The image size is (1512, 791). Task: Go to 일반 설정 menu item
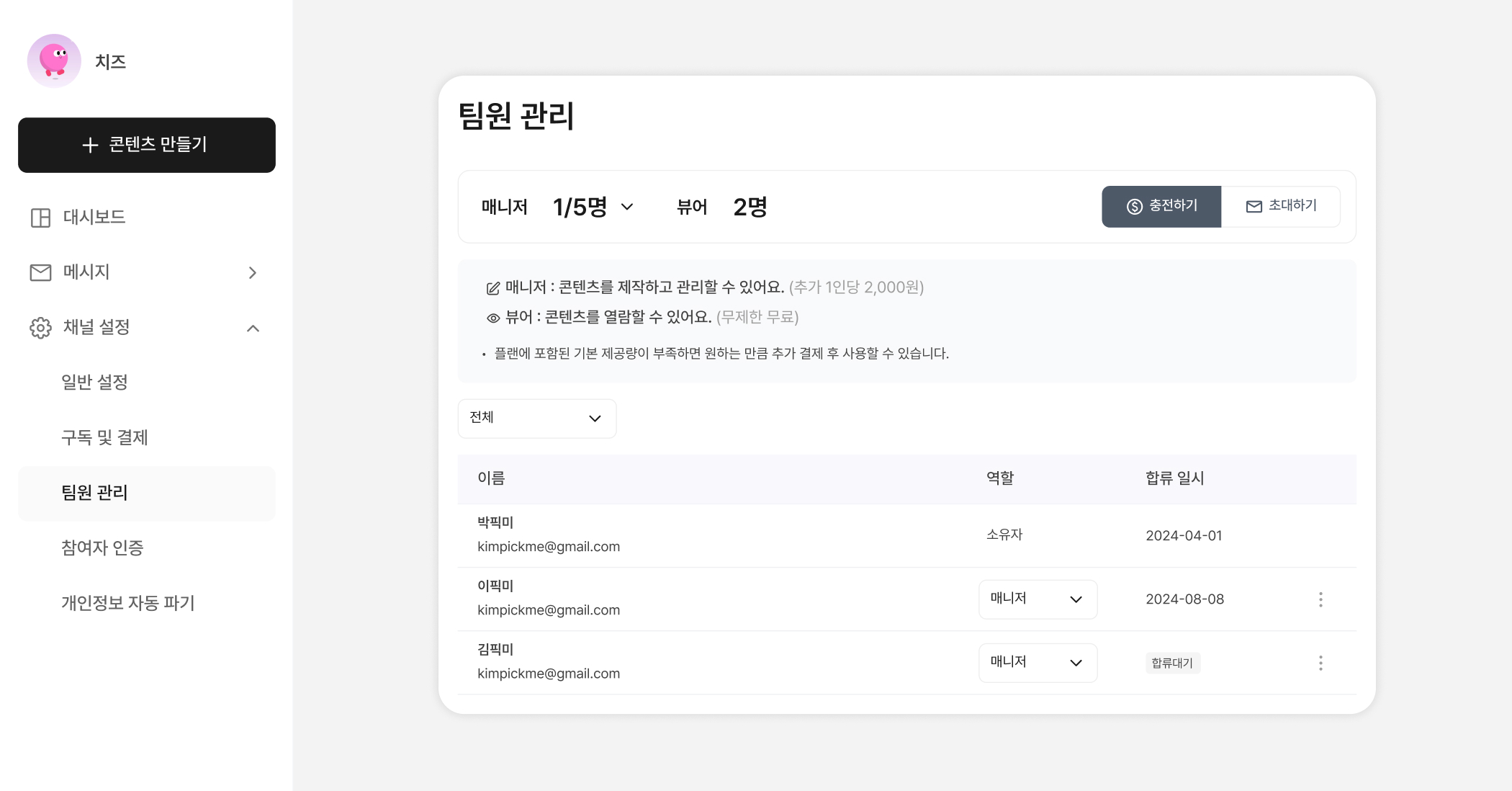pyautogui.click(x=94, y=383)
